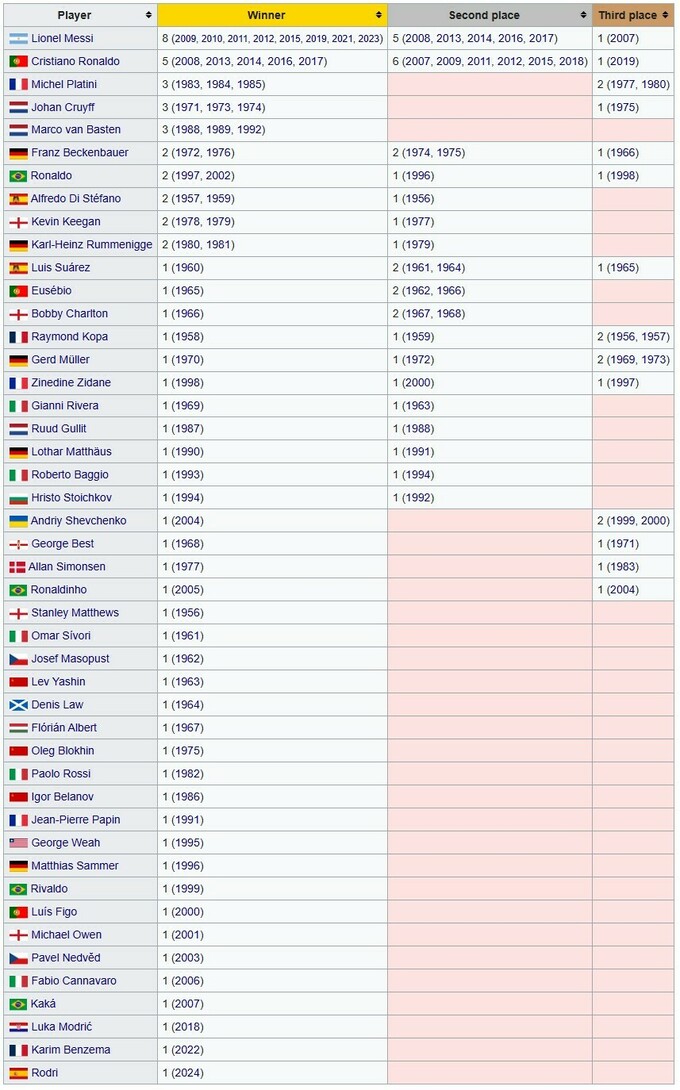Click the Bulgaria flag next to Hristo Stoichkov
Screen dimensions: 680x1090
(x=18, y=498)
